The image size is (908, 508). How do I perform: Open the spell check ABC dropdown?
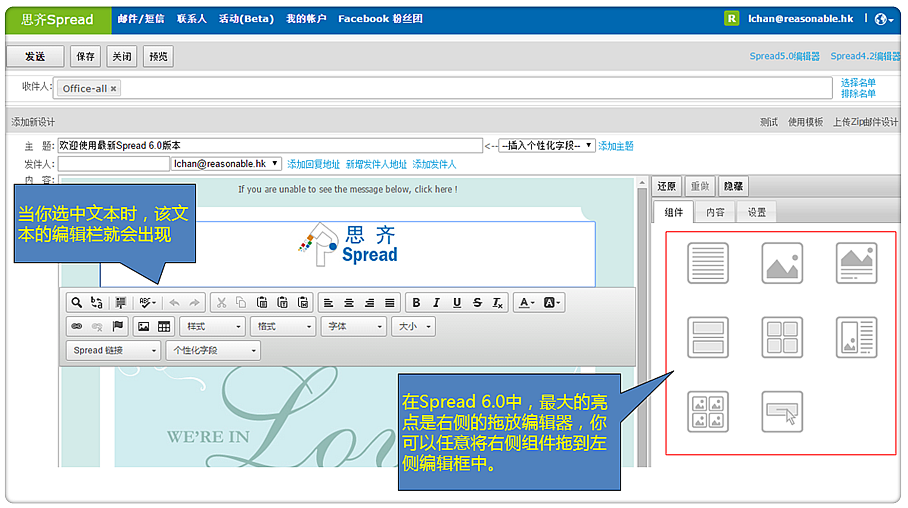pyautogui.click(x=147, y=302)
